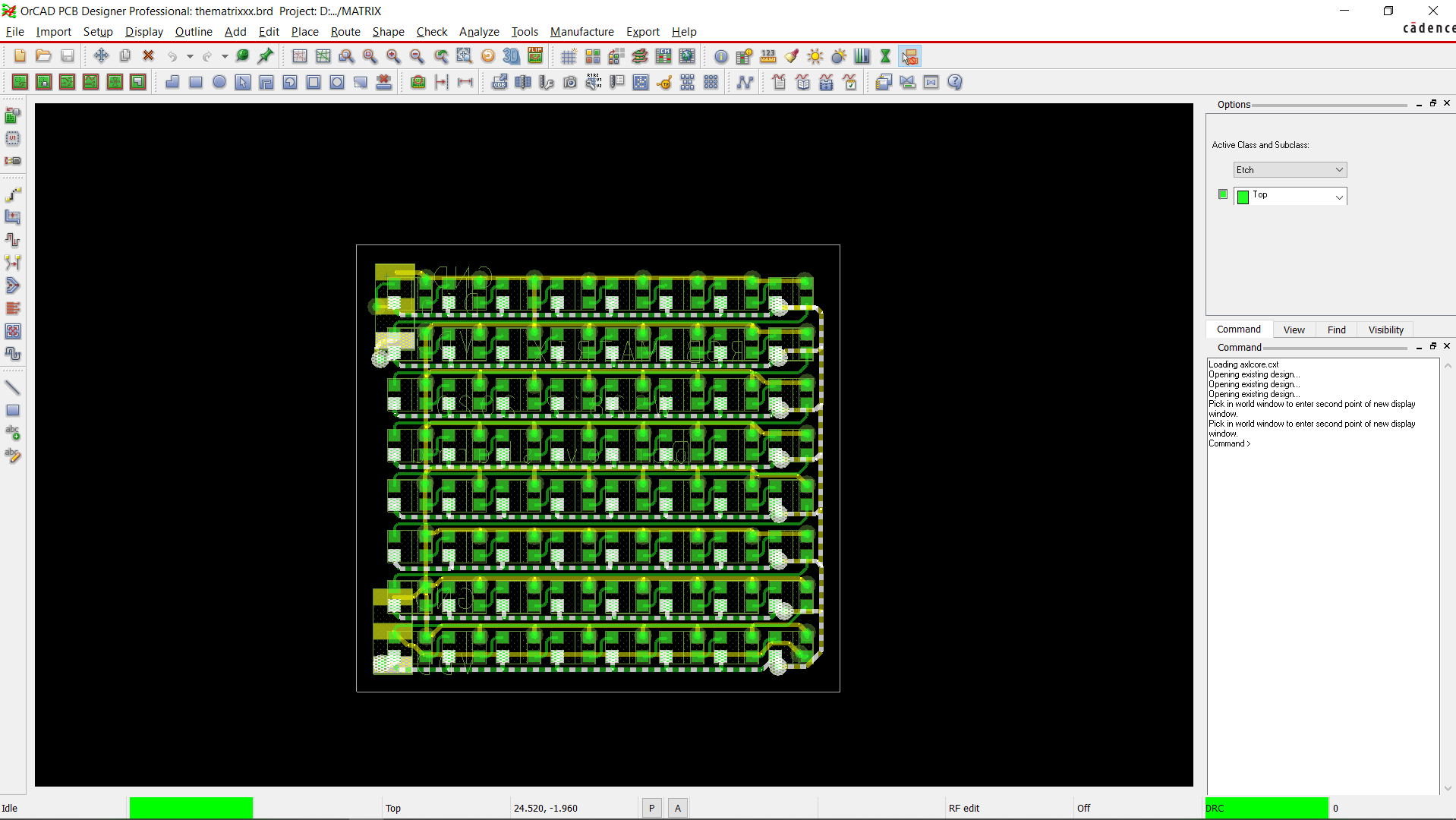
Task: Open the Manufacture menu
Action: pyautogui.click(x=581, y=32)
